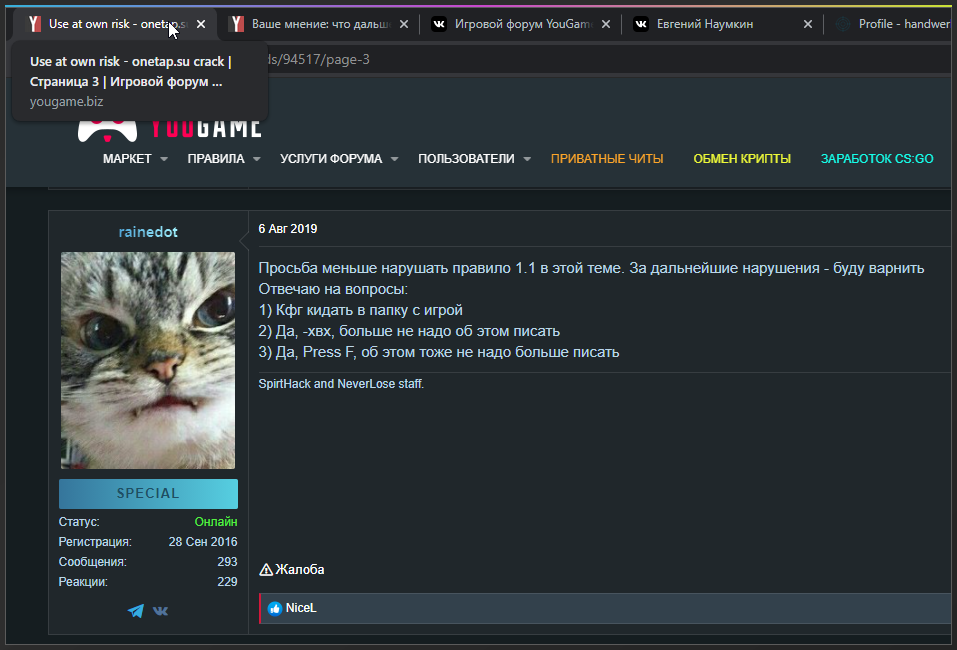Viewport: 957px width, 650px height.
Task: Close the 'Use at own risk' tab
Action: coord(201,24)
